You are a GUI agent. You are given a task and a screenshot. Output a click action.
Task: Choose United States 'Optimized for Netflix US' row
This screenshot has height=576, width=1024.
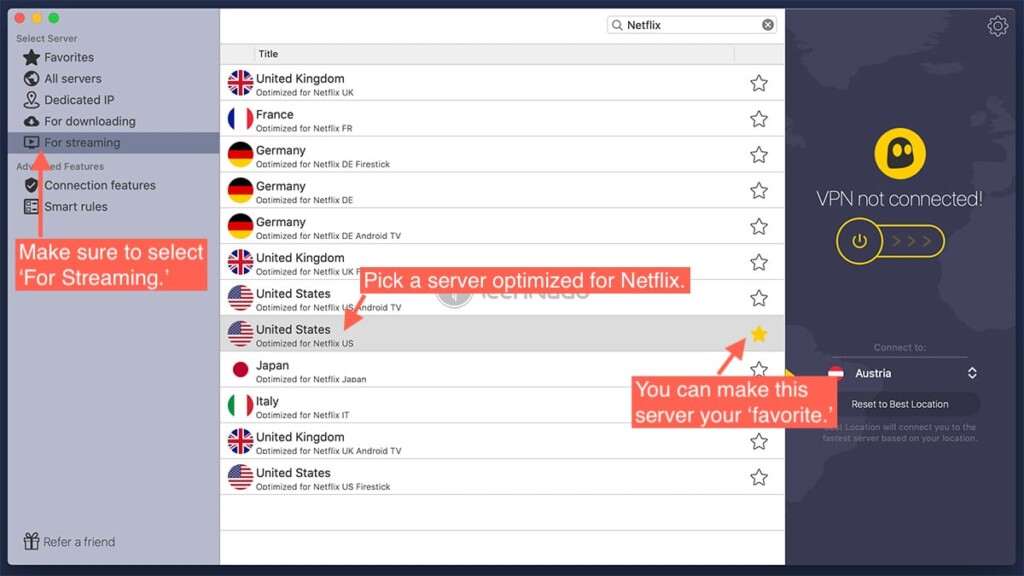point(502,334)
